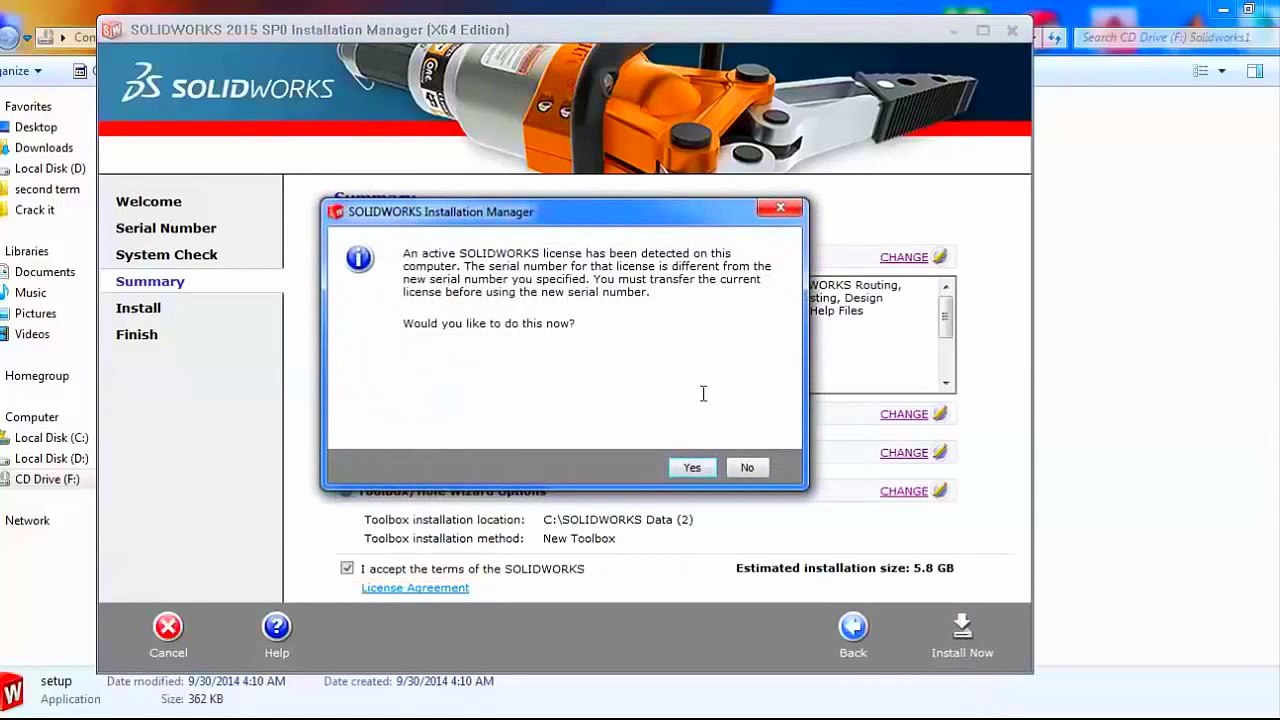This screenshot has width=1280, height=720.
Task: Click the 'C:\SOLIDWORKS Data (2)' location text
Action: pos(618,520)
